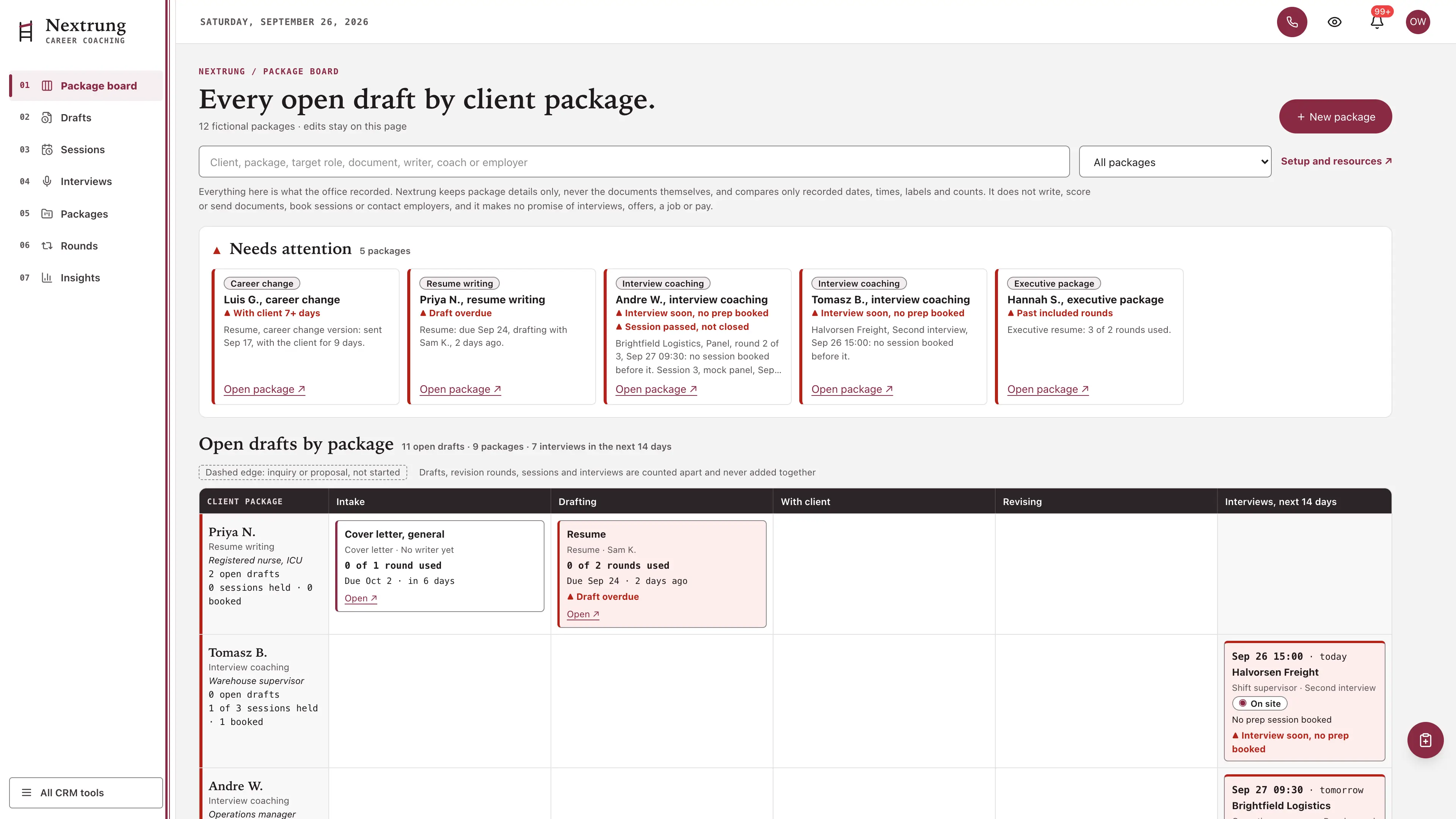The image size is (1456, 819).
Task: Click the On site badge for Halvorsen Freight
Action: click(1259, 703)
